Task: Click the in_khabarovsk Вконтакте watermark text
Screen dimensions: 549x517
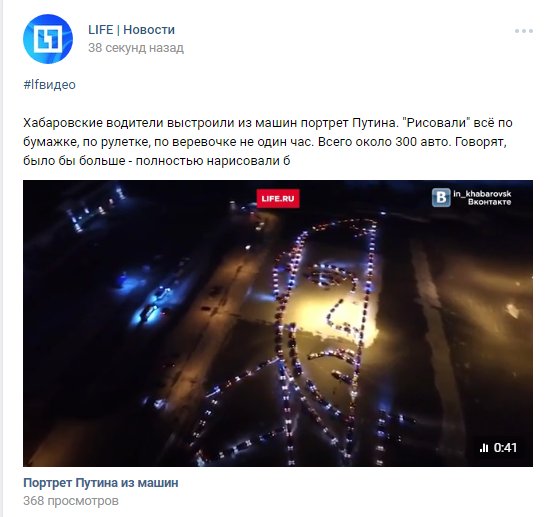Action: [x=482, y=198]
